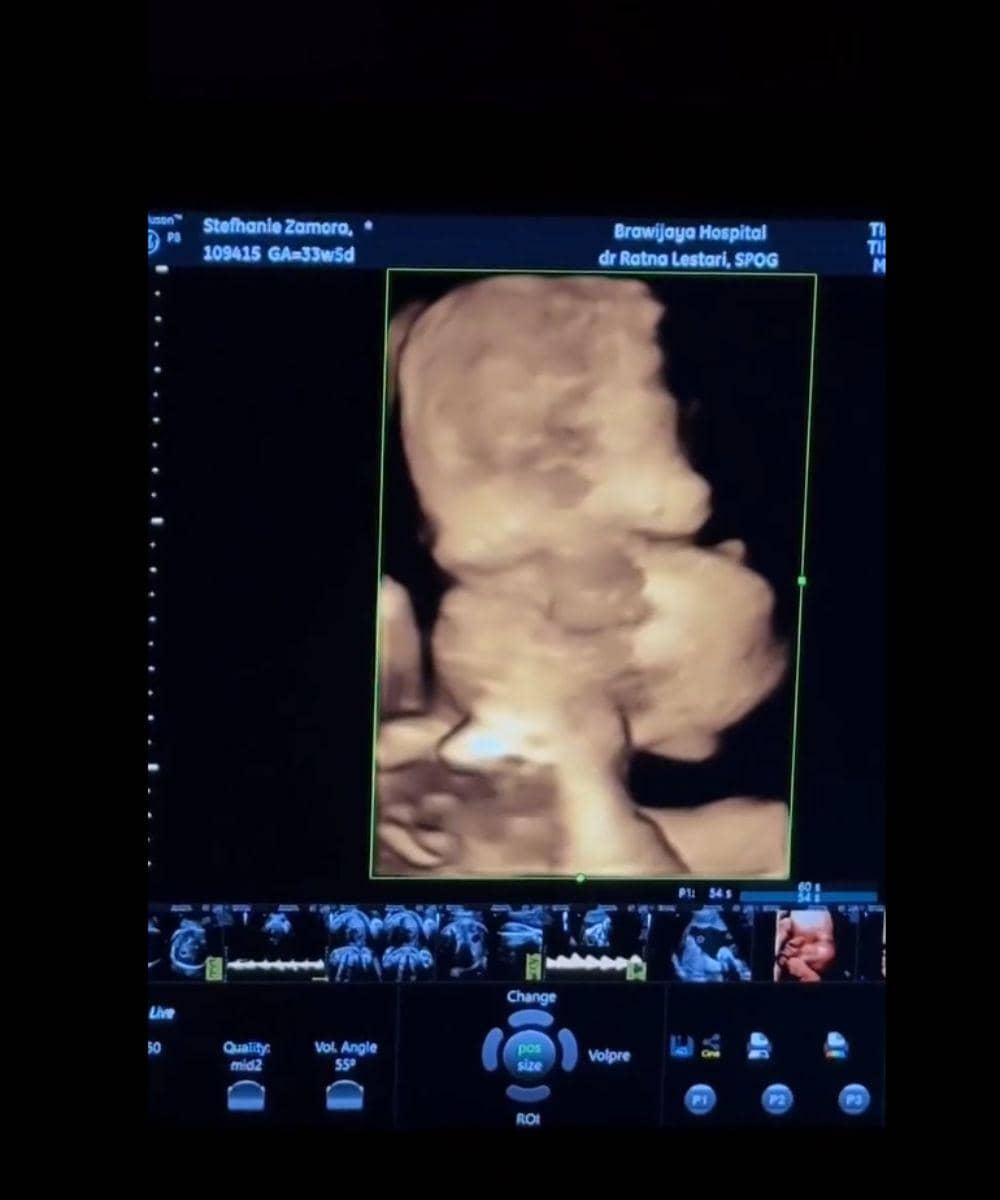
Task: Click the bottom ROI arc button
Action: pyautogui.click(x=529, y=1093)
